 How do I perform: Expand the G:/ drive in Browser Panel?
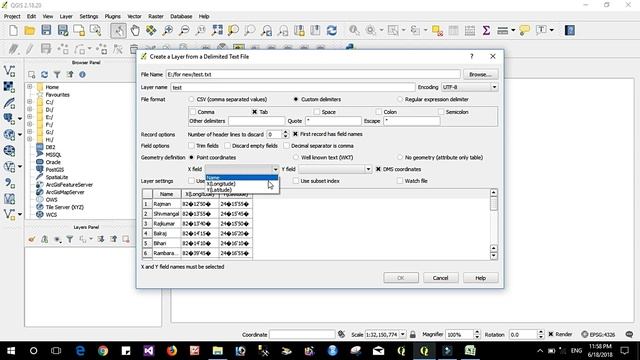(29, 132)
